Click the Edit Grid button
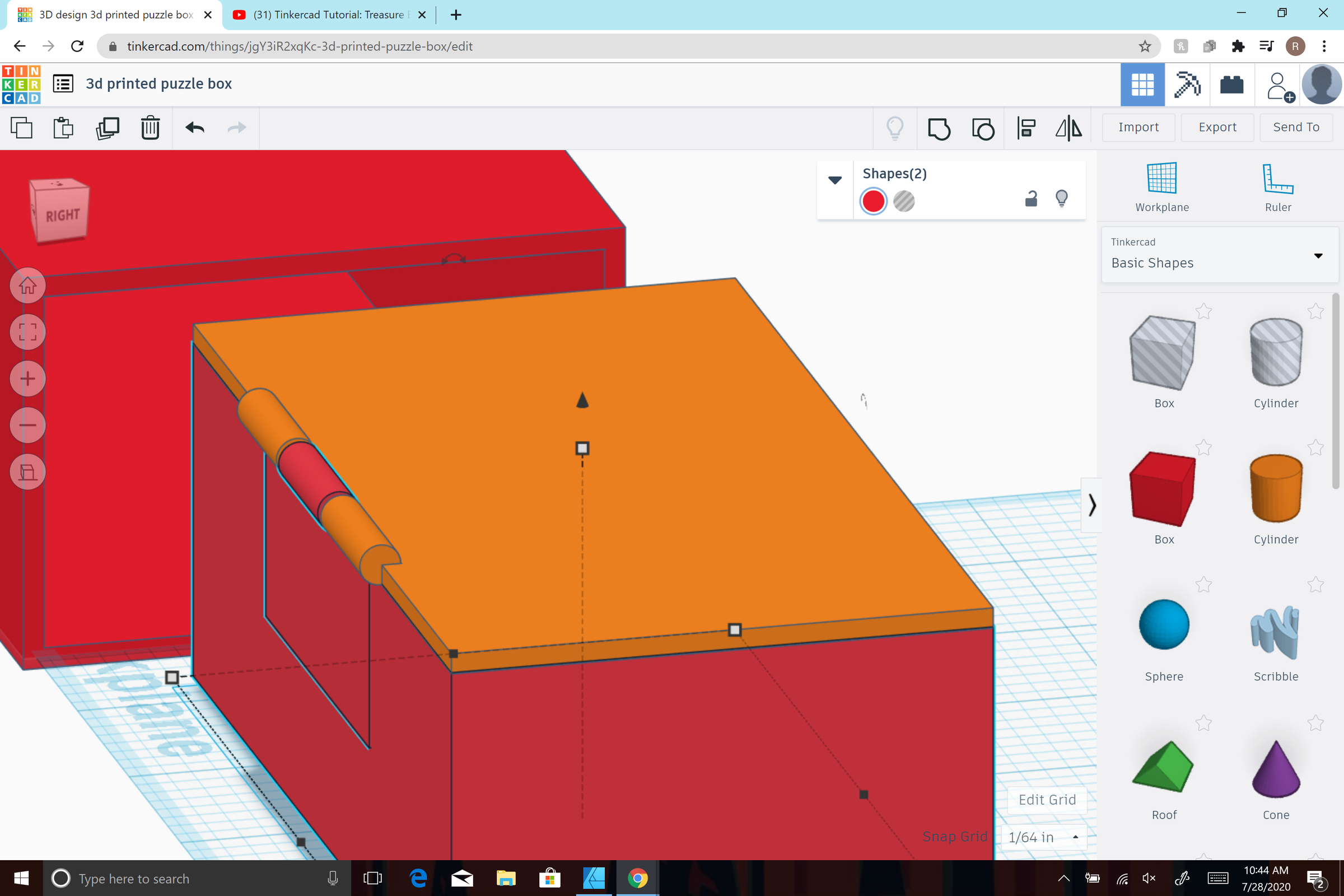Viewport: 1344px width, 896px height. 1046,800
